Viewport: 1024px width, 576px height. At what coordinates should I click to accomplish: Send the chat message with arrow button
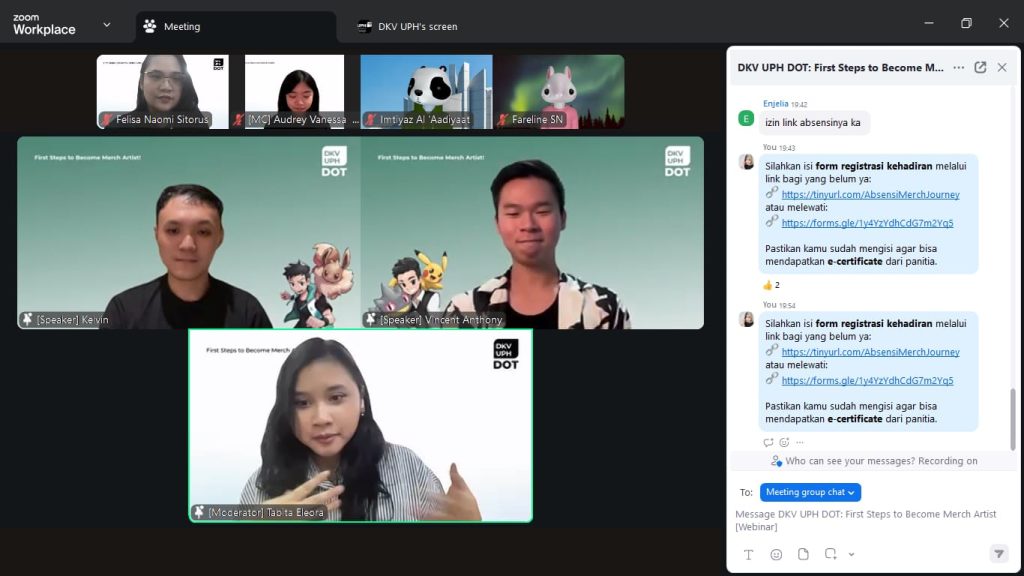(x=998, y=554)
